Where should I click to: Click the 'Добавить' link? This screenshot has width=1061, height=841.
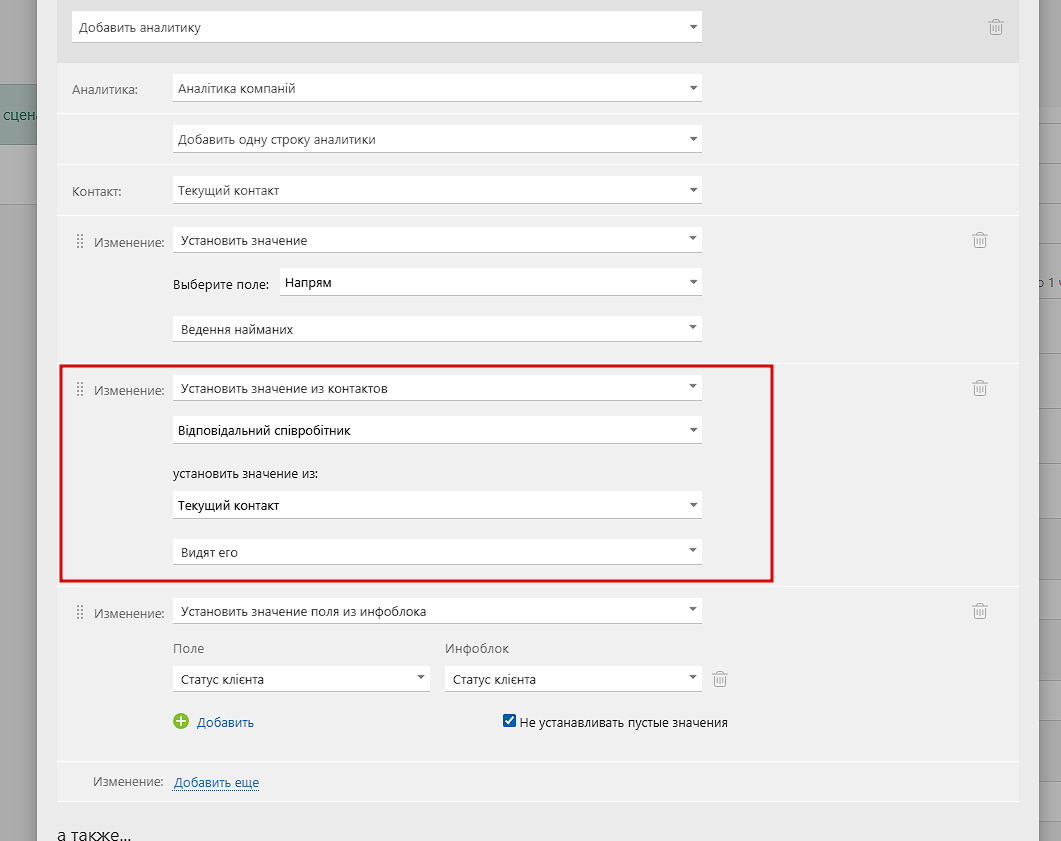pyautogui.click(x=225, y=722)
